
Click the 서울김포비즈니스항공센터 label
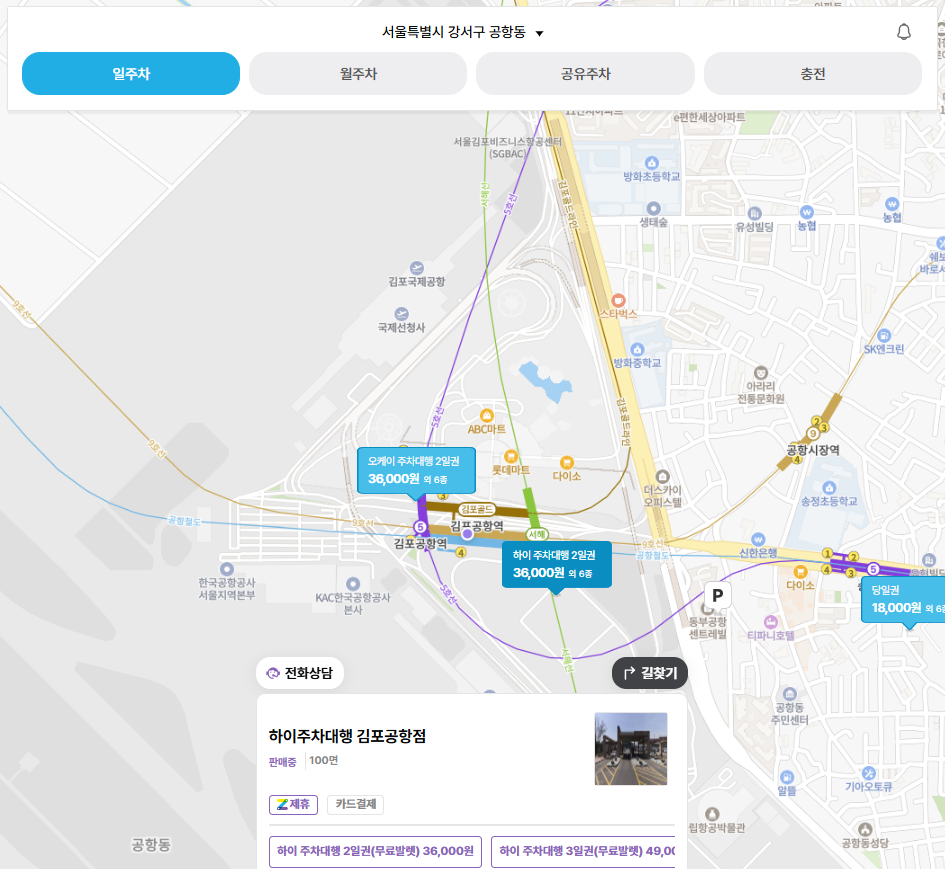507,148
